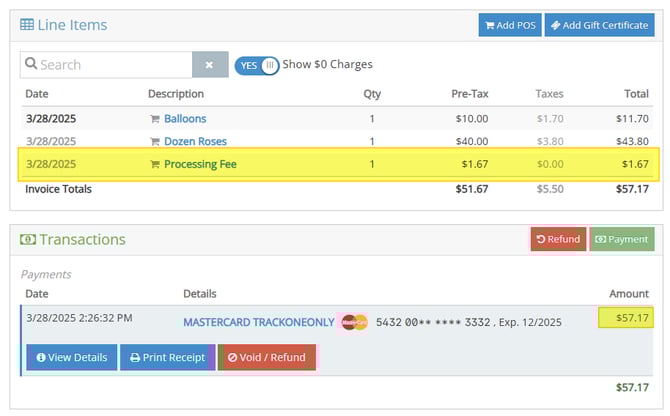This screenshot has height=416, width=670.
Task: Click the search magnifier icon
Action: click(31, 64)
